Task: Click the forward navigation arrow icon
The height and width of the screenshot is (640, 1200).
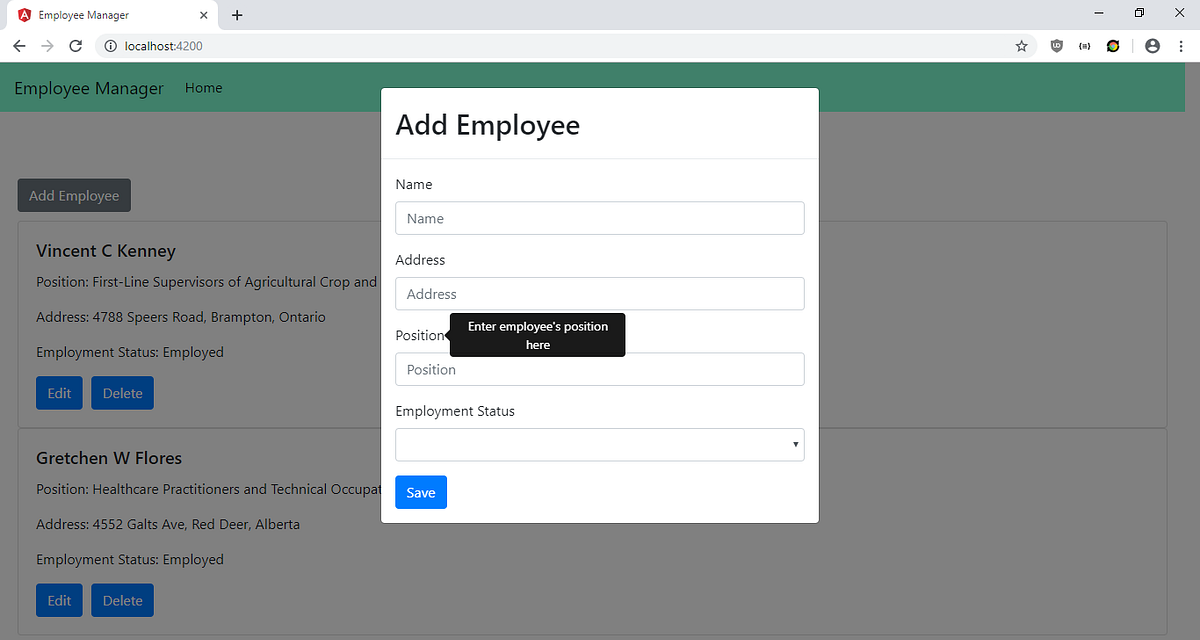Action: click(x=47, y=45)
